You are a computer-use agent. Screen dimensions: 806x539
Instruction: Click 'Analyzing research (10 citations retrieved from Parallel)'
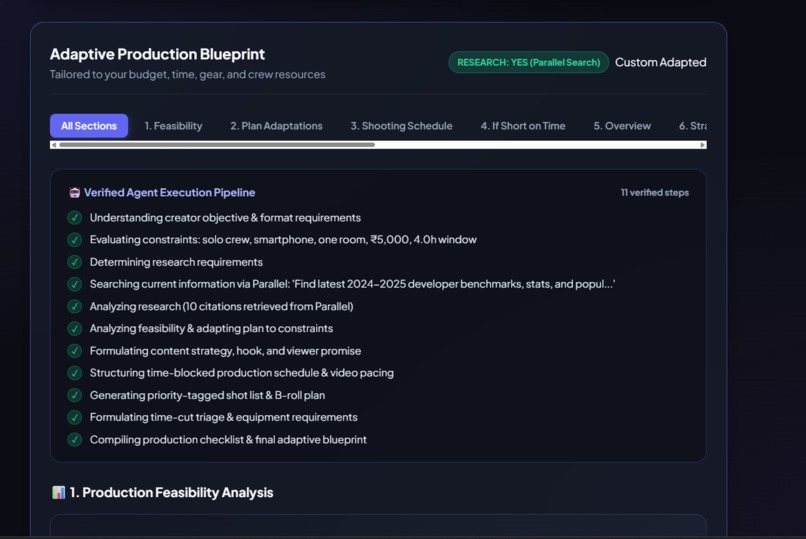tap(222, 307)
